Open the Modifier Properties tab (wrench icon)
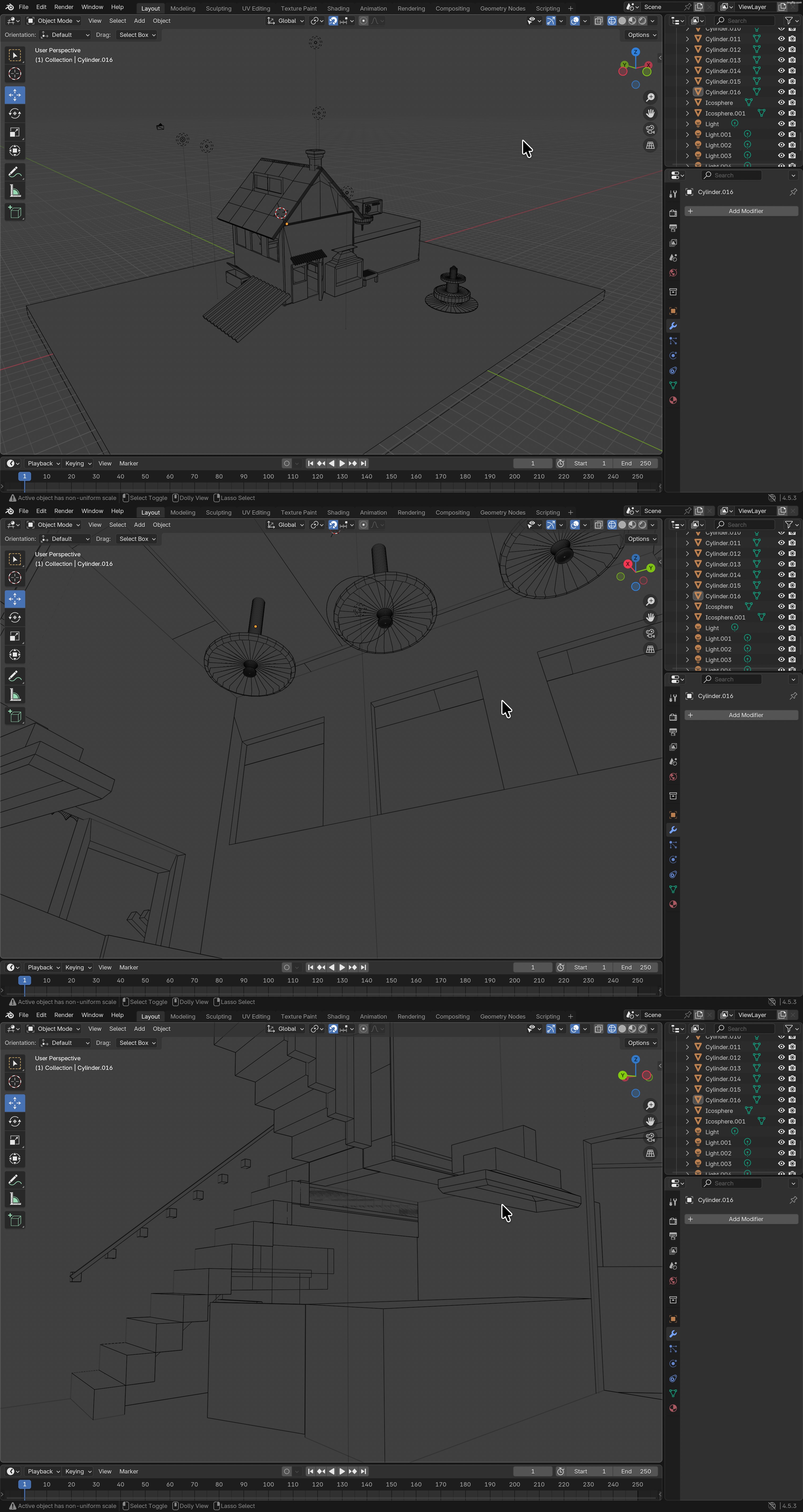Image resolution: width=803 pixels, height=1512 pixels. click(673, 326)
